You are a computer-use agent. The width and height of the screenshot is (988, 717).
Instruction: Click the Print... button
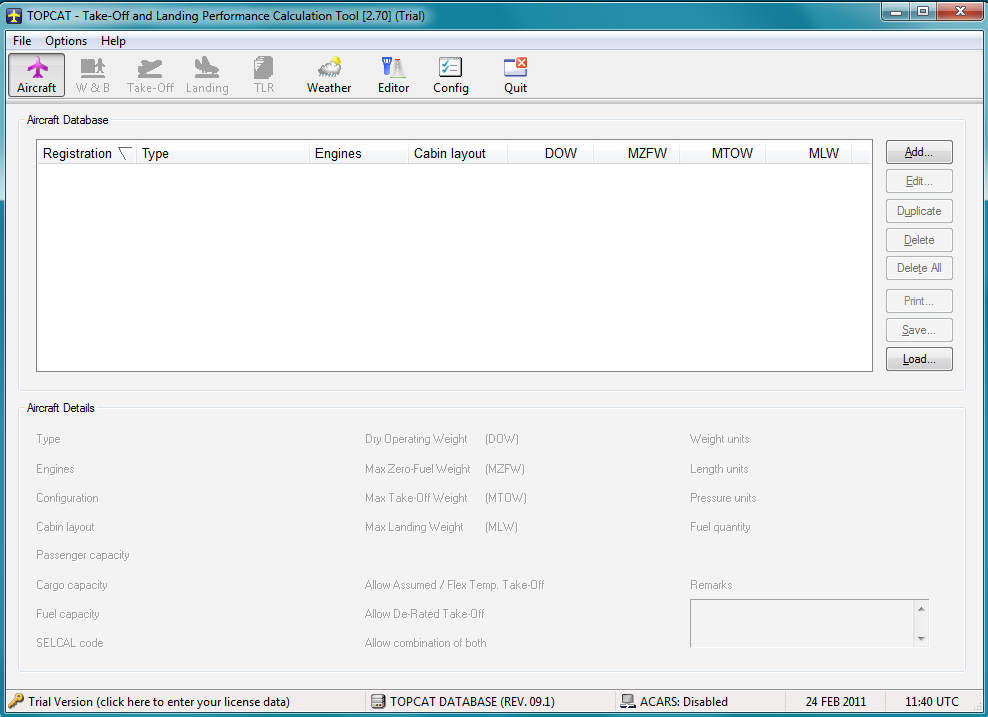point(919,301)
